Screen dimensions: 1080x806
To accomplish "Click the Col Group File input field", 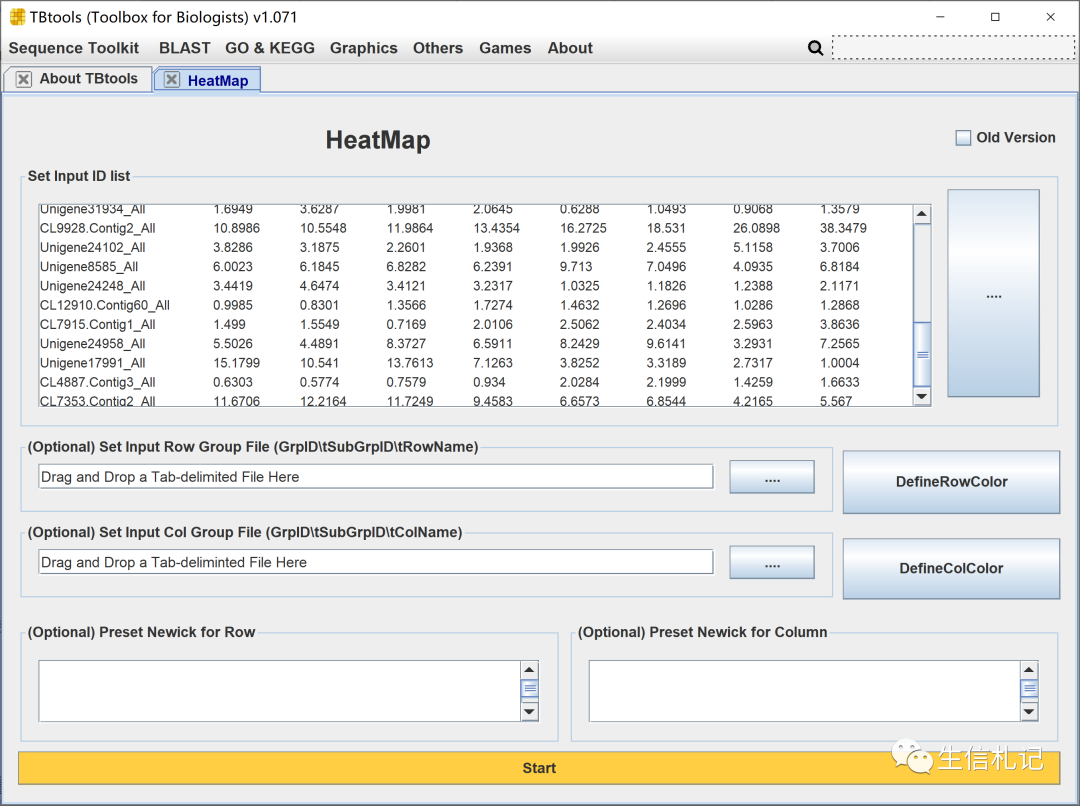I will coord(375,562).
